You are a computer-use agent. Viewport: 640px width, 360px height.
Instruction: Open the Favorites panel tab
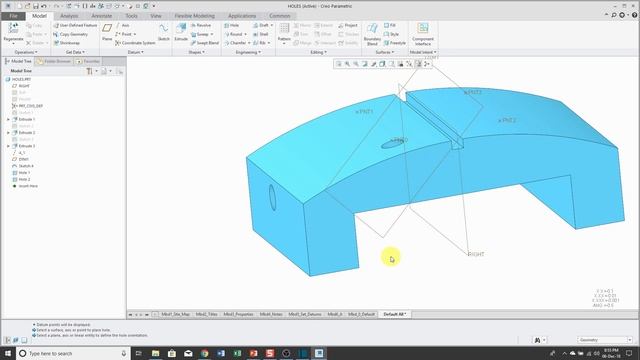tap(88, 61)
